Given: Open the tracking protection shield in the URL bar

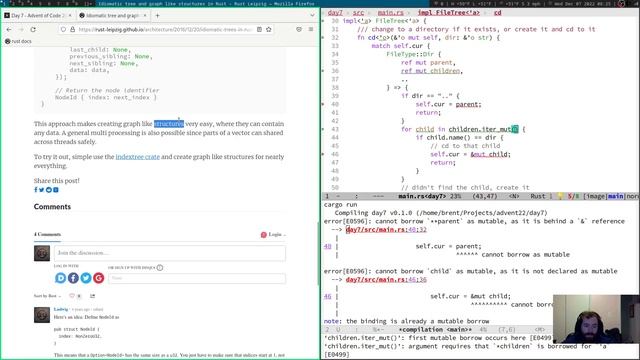Looking at the screenshot, I should click(63, 29).
